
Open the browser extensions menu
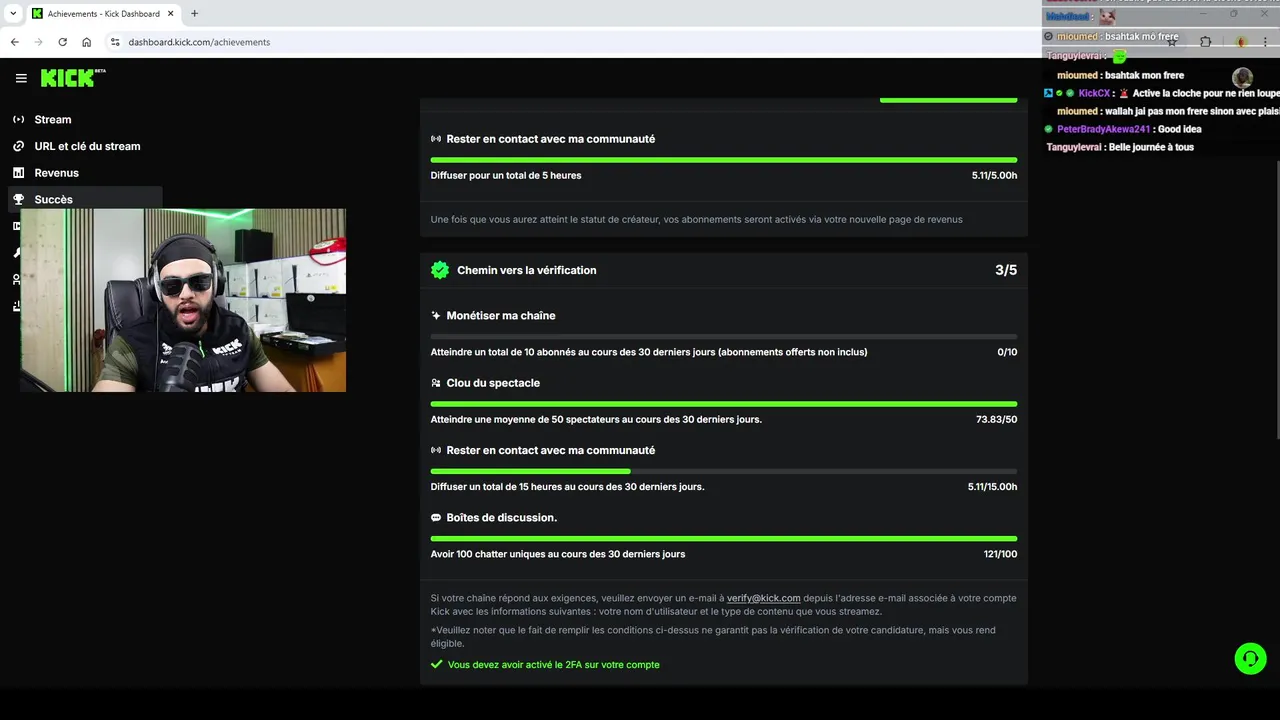(x=1205, y=42)
